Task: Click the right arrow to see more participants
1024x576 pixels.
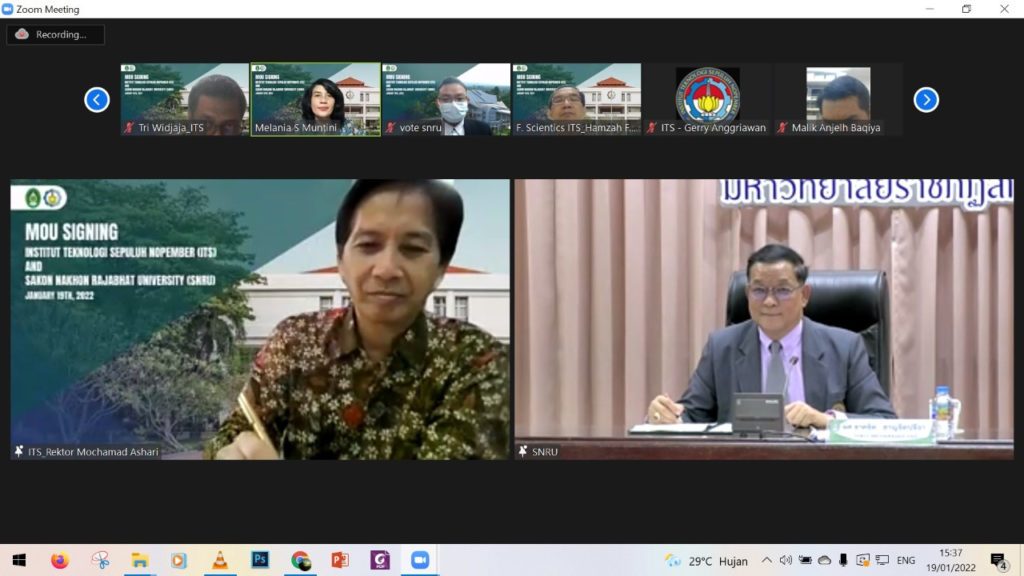Action: pos(926,99)
